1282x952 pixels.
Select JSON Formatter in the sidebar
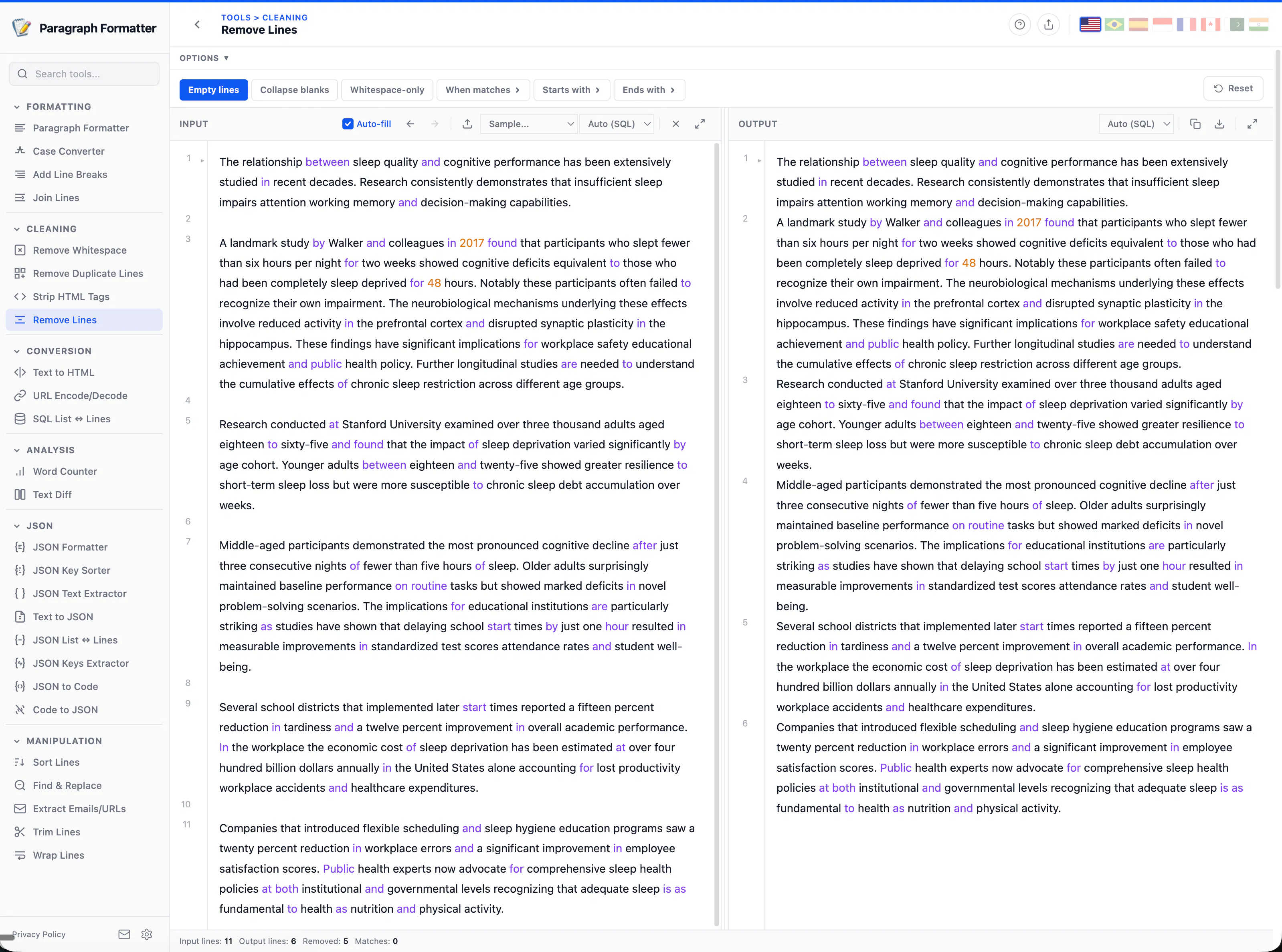pos(84,547)
